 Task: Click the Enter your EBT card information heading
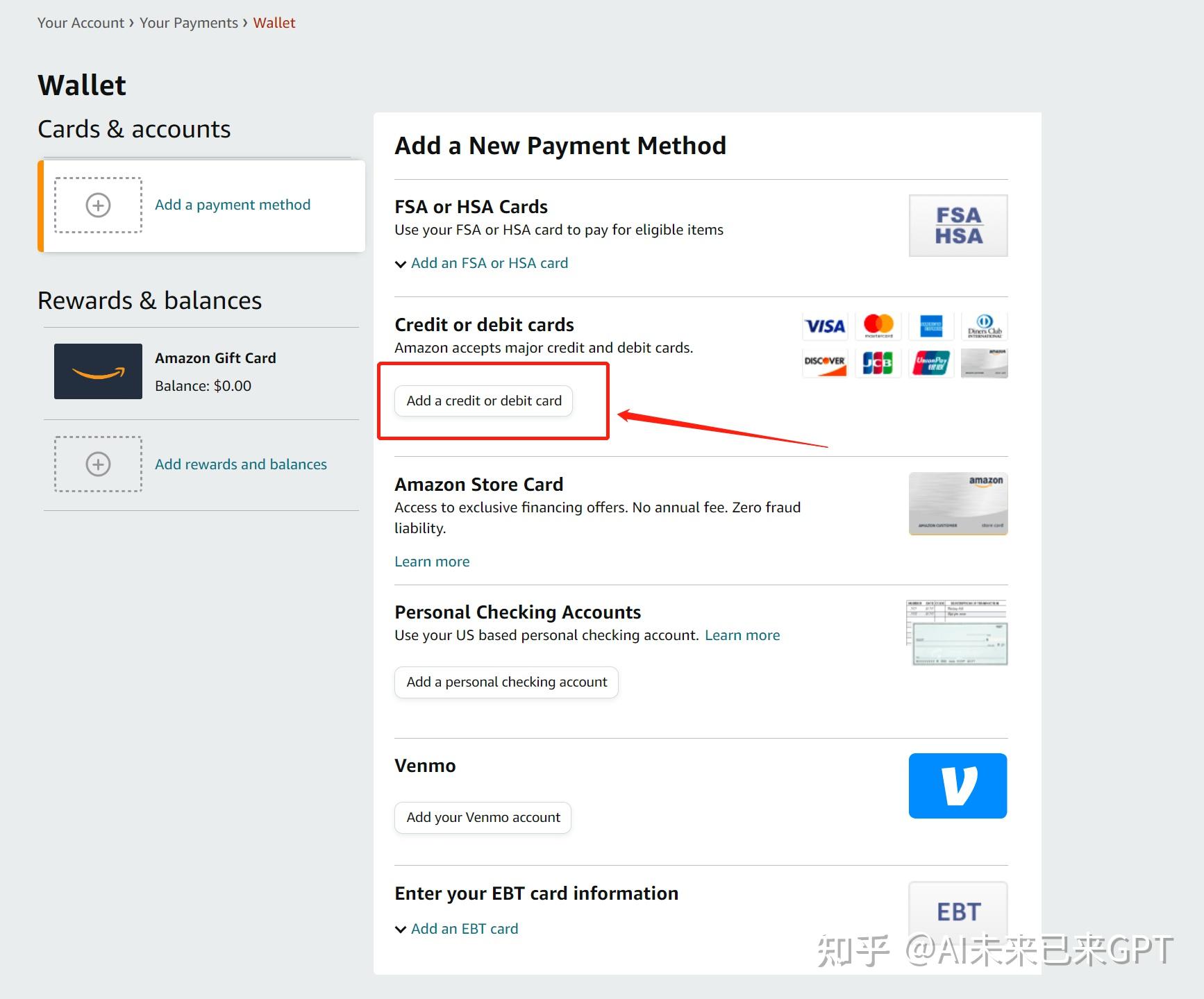[536, 893]
